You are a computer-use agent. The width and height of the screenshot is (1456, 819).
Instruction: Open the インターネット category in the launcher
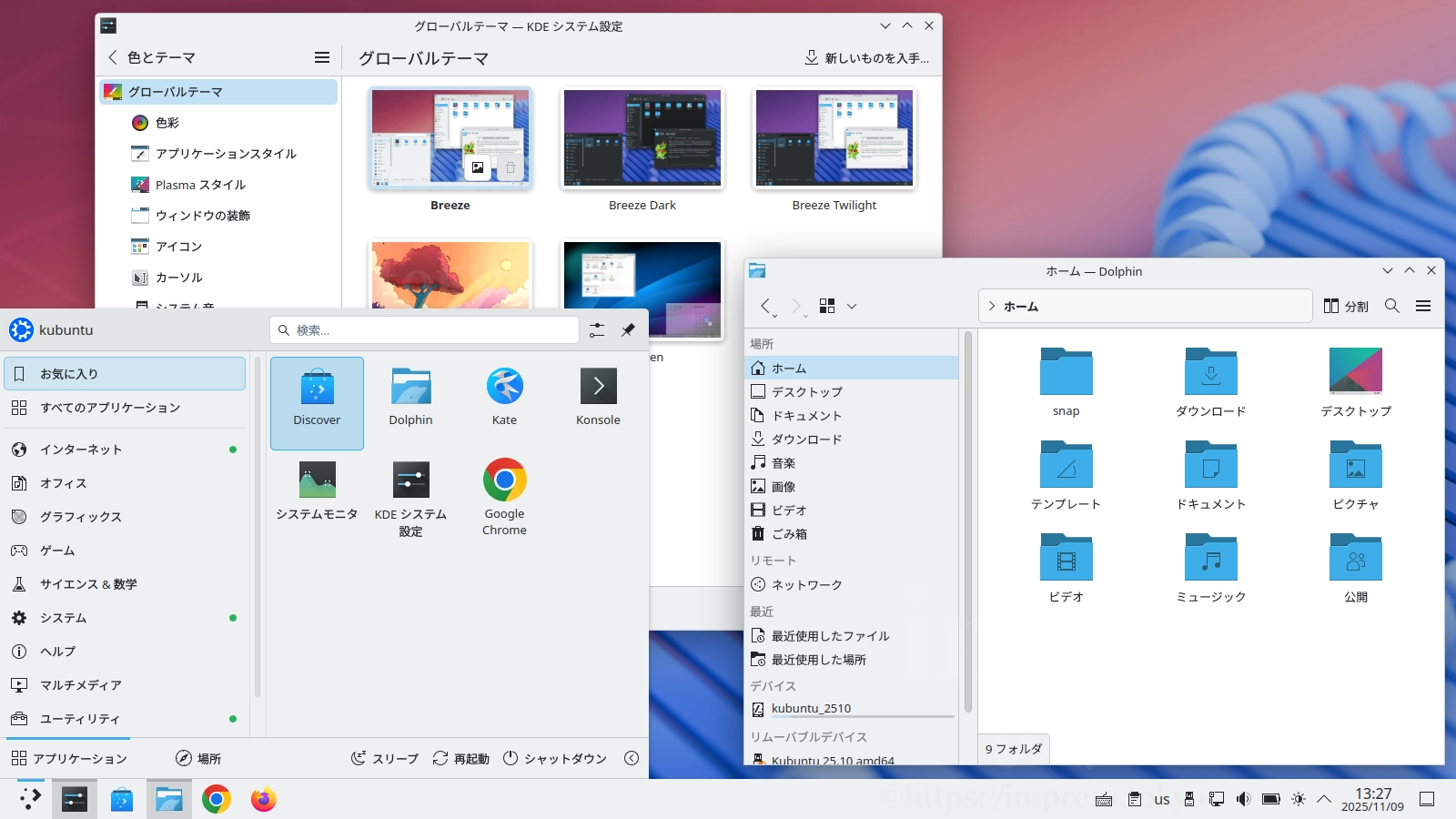[126, 450]
